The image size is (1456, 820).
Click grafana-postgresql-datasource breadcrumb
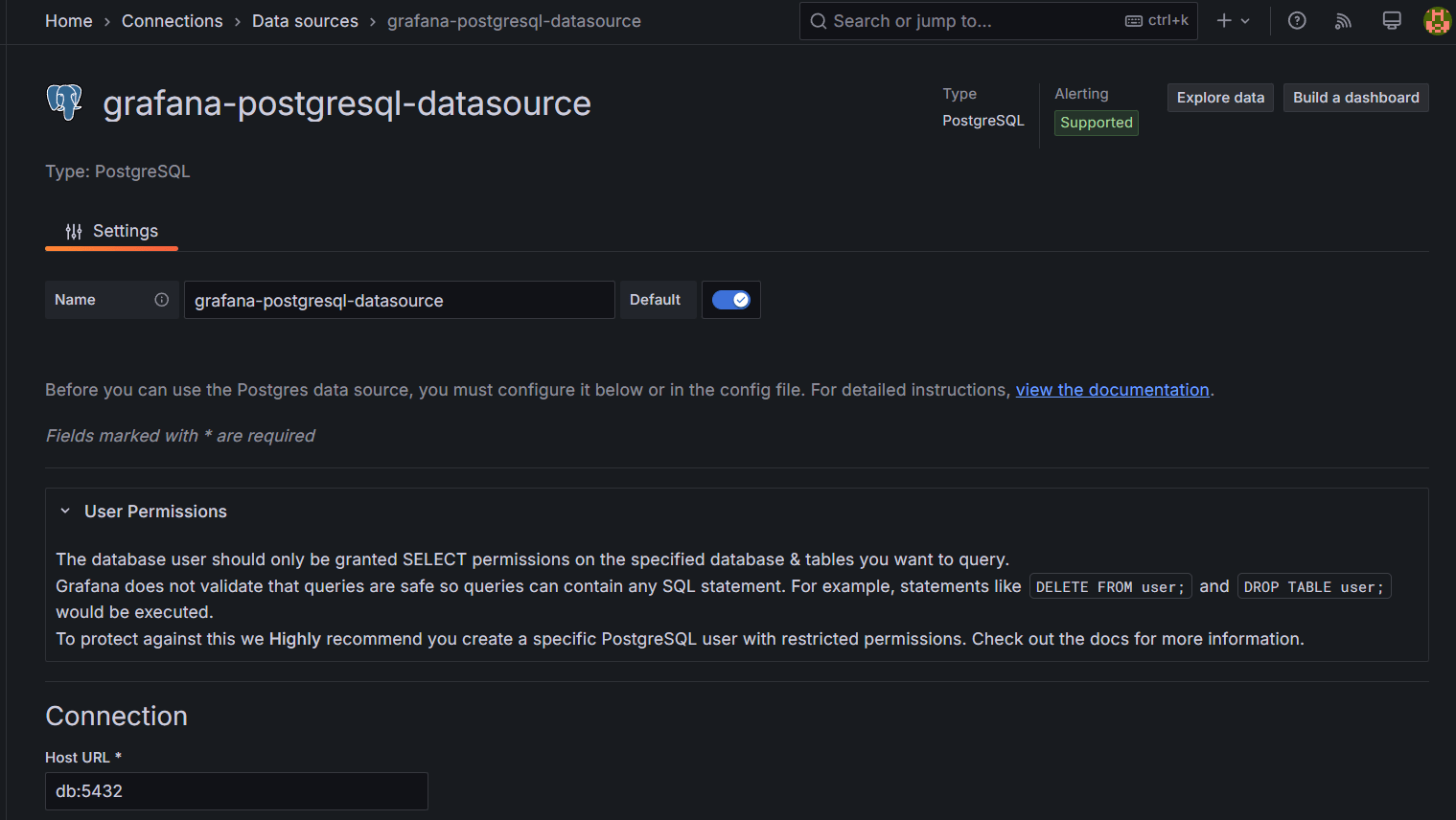tap(514, 21)
